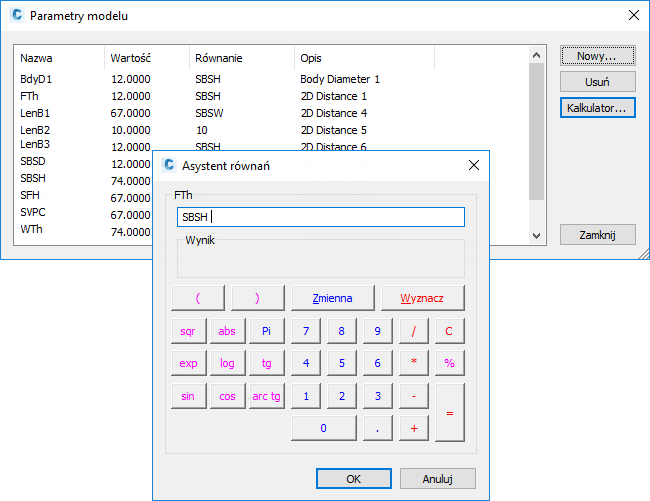Select the BdyD1 parameter row
650x501 pixels.
[x=272, y=79]
